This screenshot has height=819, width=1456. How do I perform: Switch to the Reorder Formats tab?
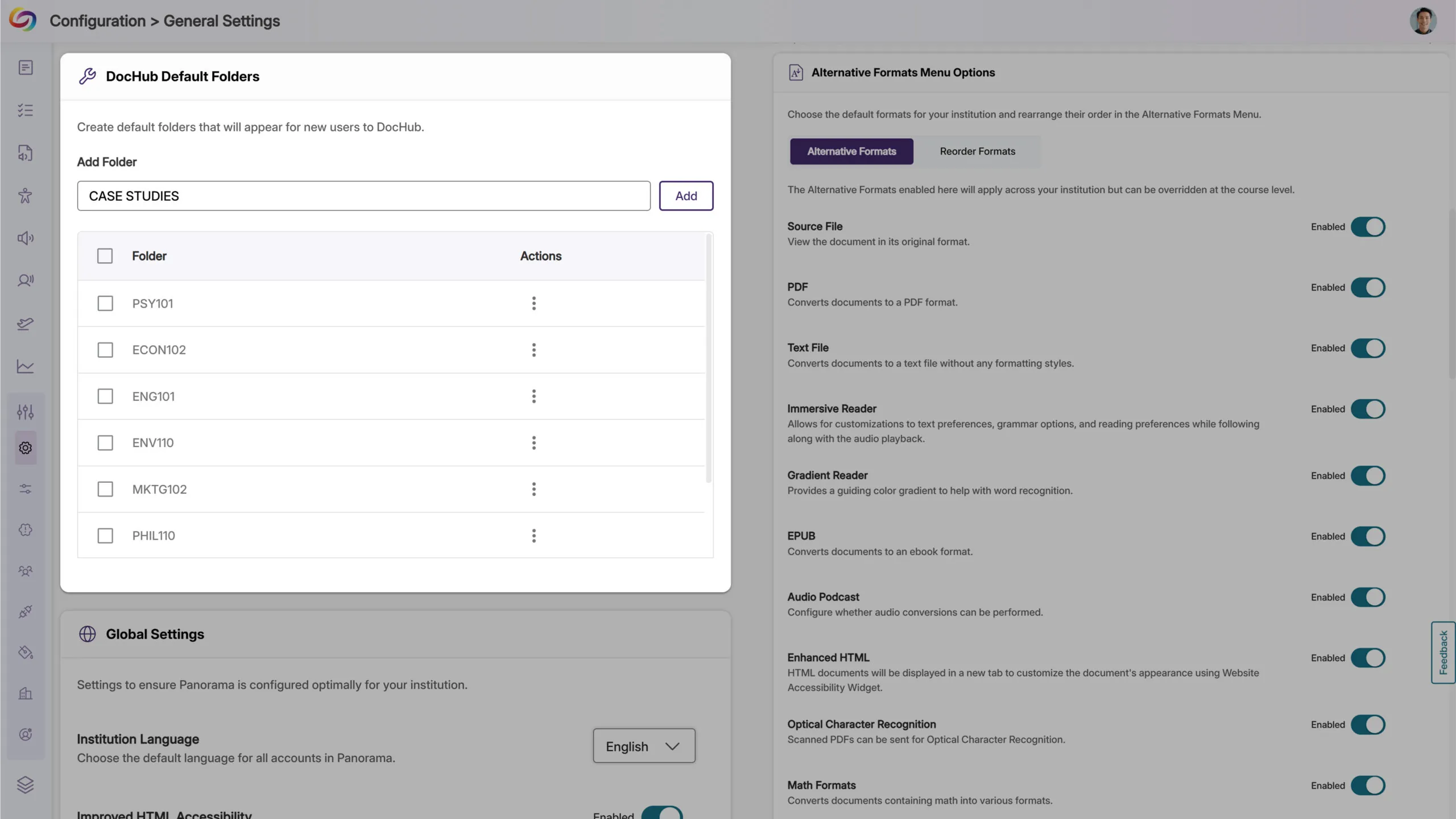977,151
